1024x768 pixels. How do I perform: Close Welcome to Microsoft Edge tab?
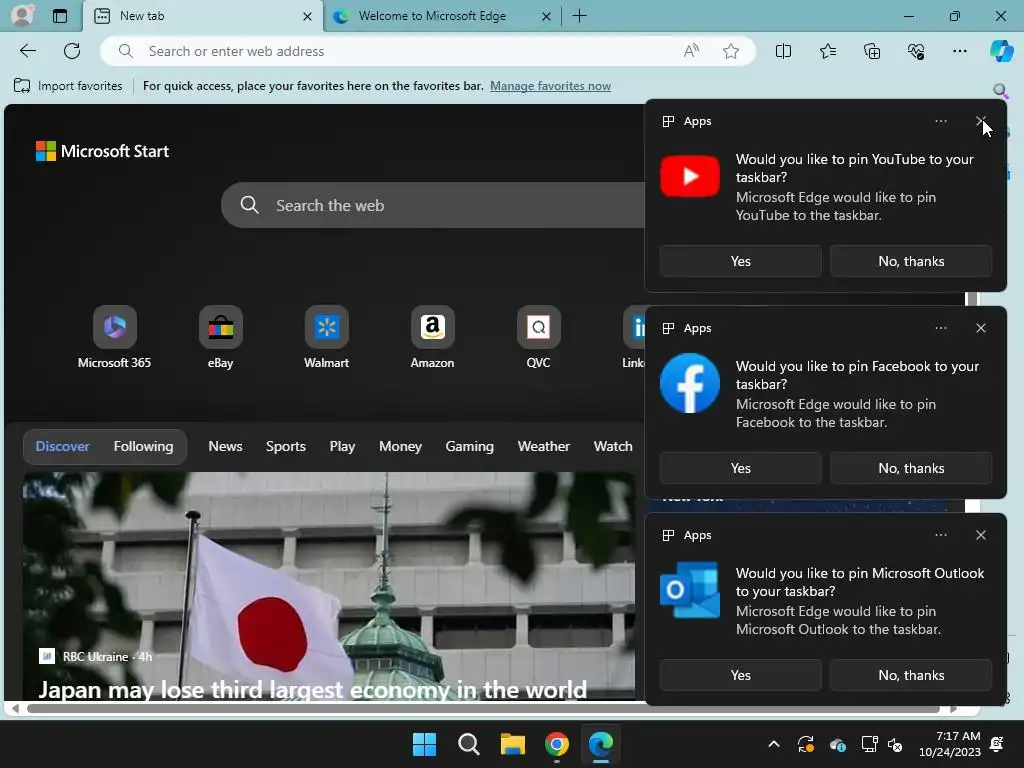click(546, 16)
